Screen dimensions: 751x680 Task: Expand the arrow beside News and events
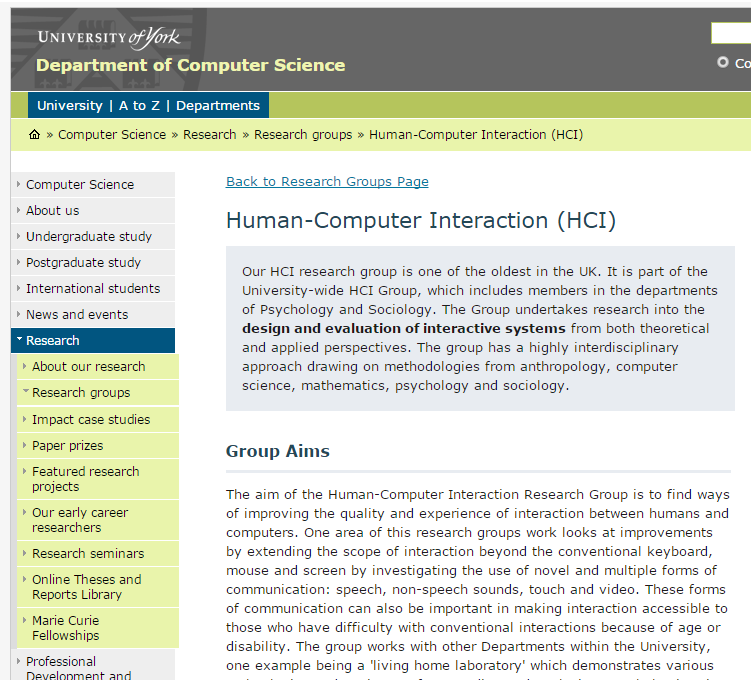(18, 314)
